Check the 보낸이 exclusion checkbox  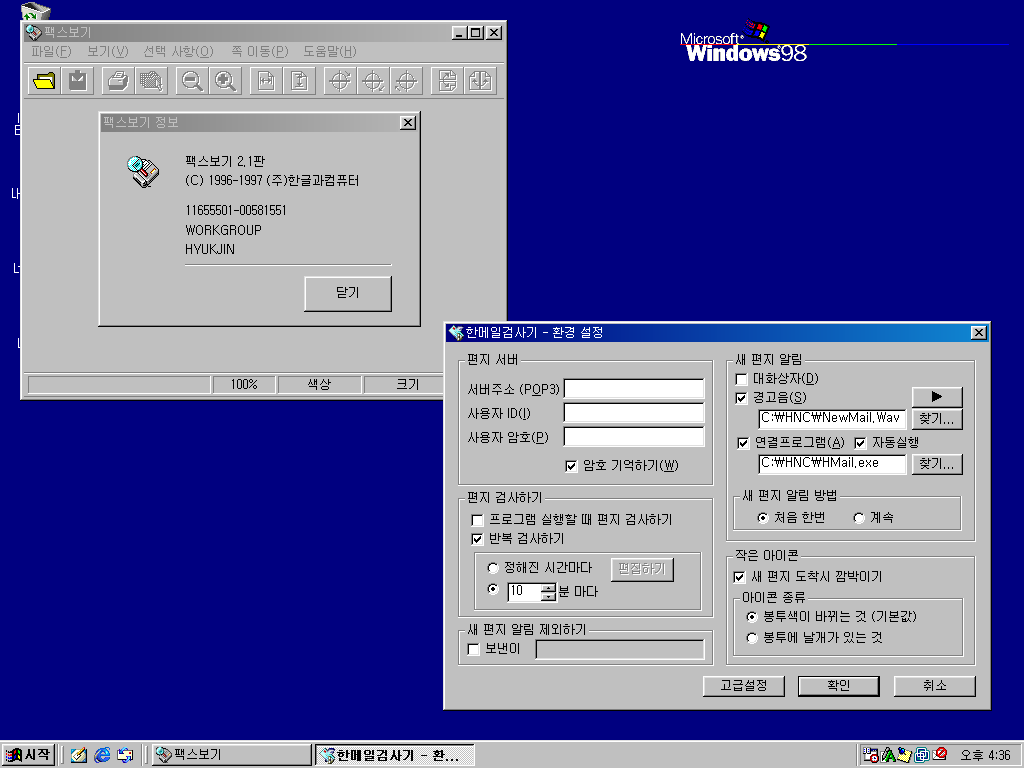tap(474, 649)
